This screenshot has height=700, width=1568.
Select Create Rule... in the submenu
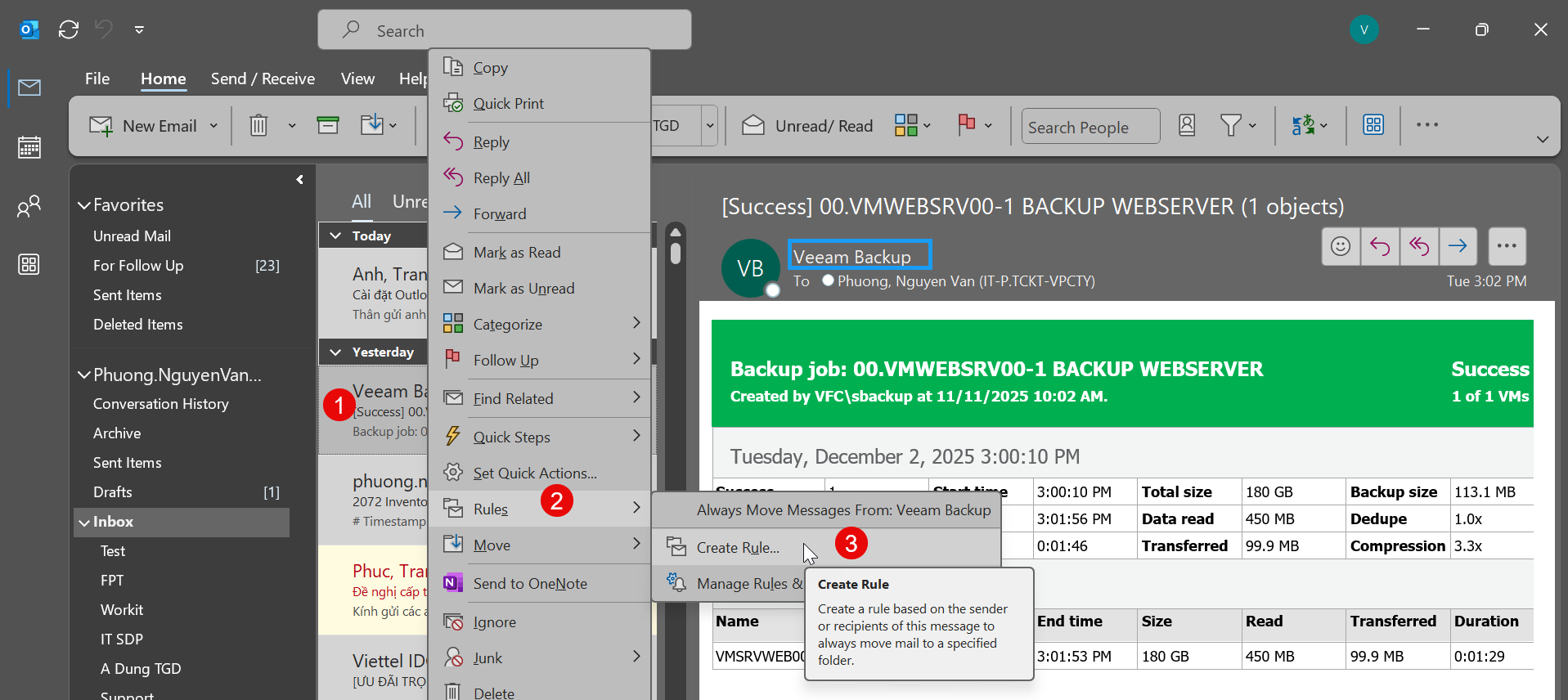coord(737,548)
